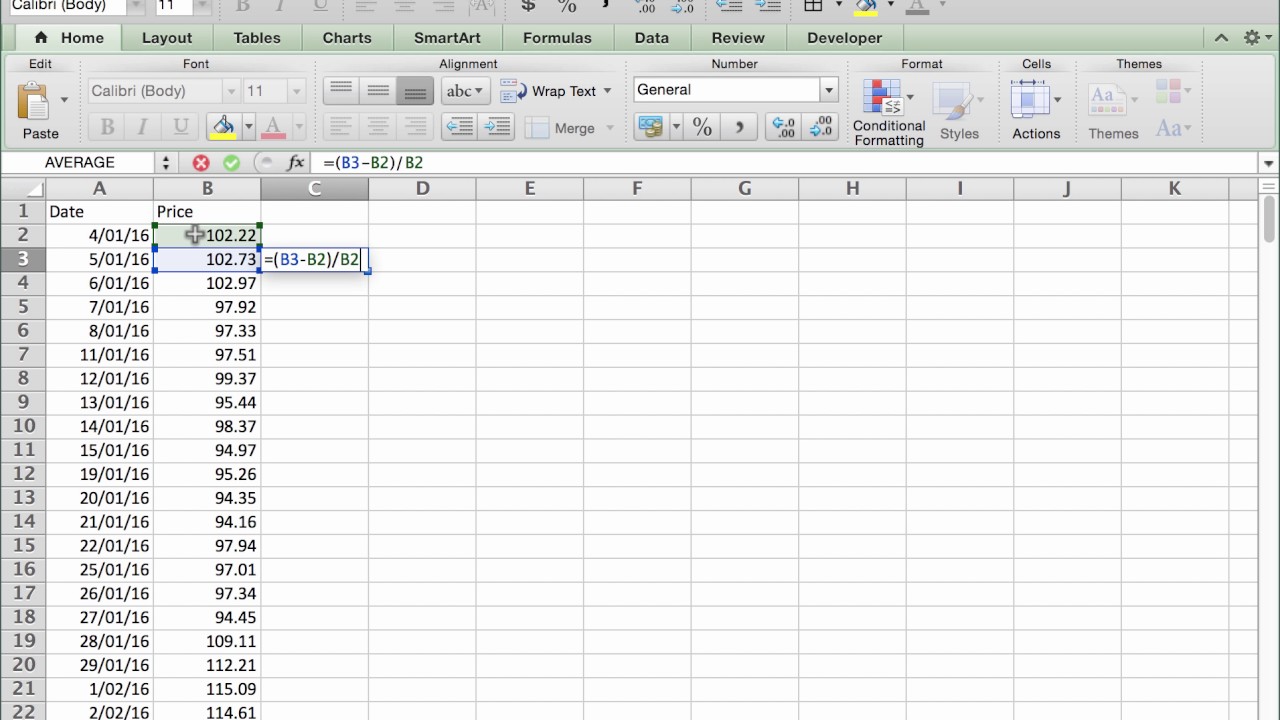The height and width of the screenshot is (720, 1280).
Task: Select the Price header cell
Action: [207, 212]
